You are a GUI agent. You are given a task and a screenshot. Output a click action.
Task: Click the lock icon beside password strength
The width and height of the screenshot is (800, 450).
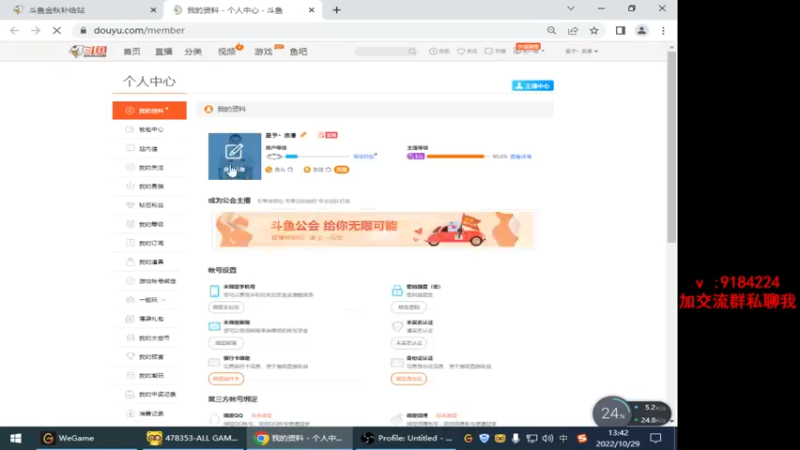[x=397, y=290]
